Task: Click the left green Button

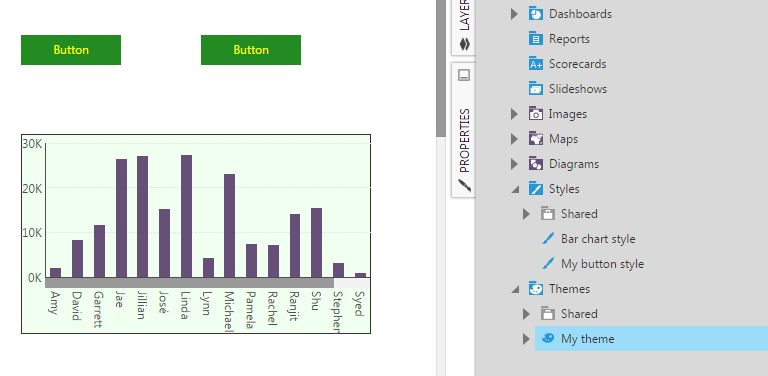Action: pos(71,50)
